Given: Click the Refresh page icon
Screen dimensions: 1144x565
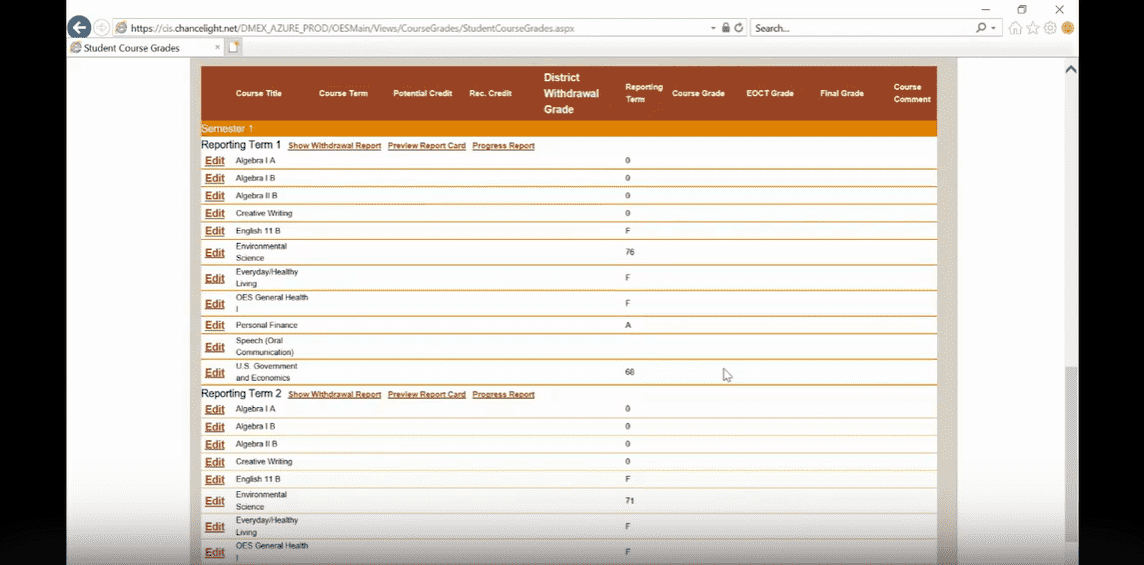Looking at the screenshot, I should (739, 28).
